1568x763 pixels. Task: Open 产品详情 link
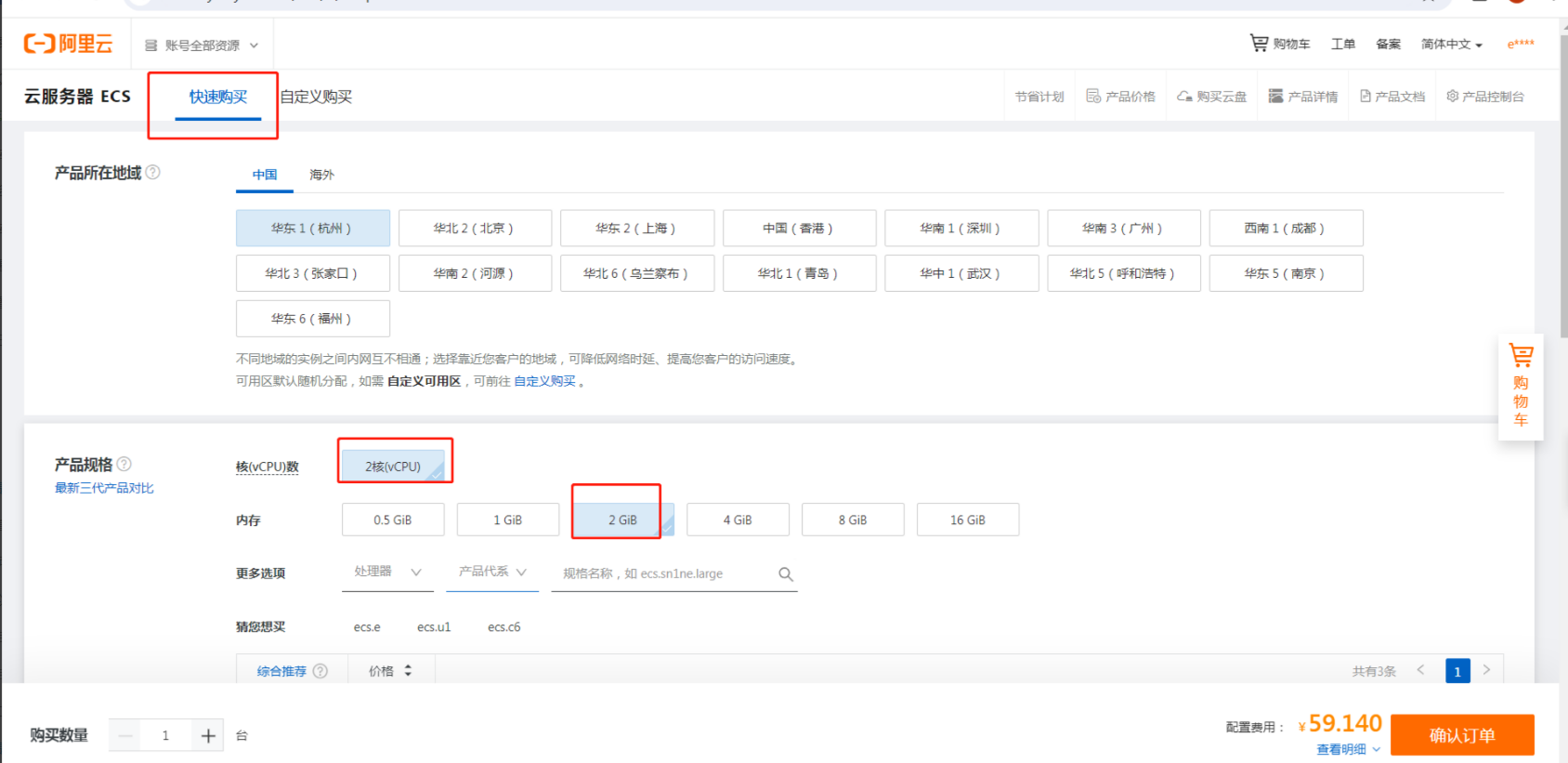point(1303,97)
